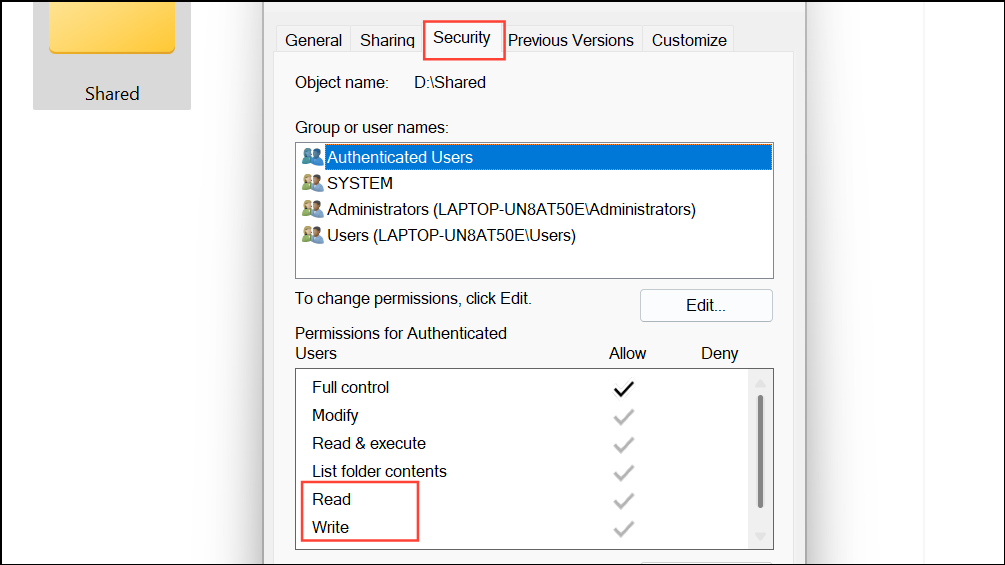Toggle Read permission Allow checkmark

(624, 500)
